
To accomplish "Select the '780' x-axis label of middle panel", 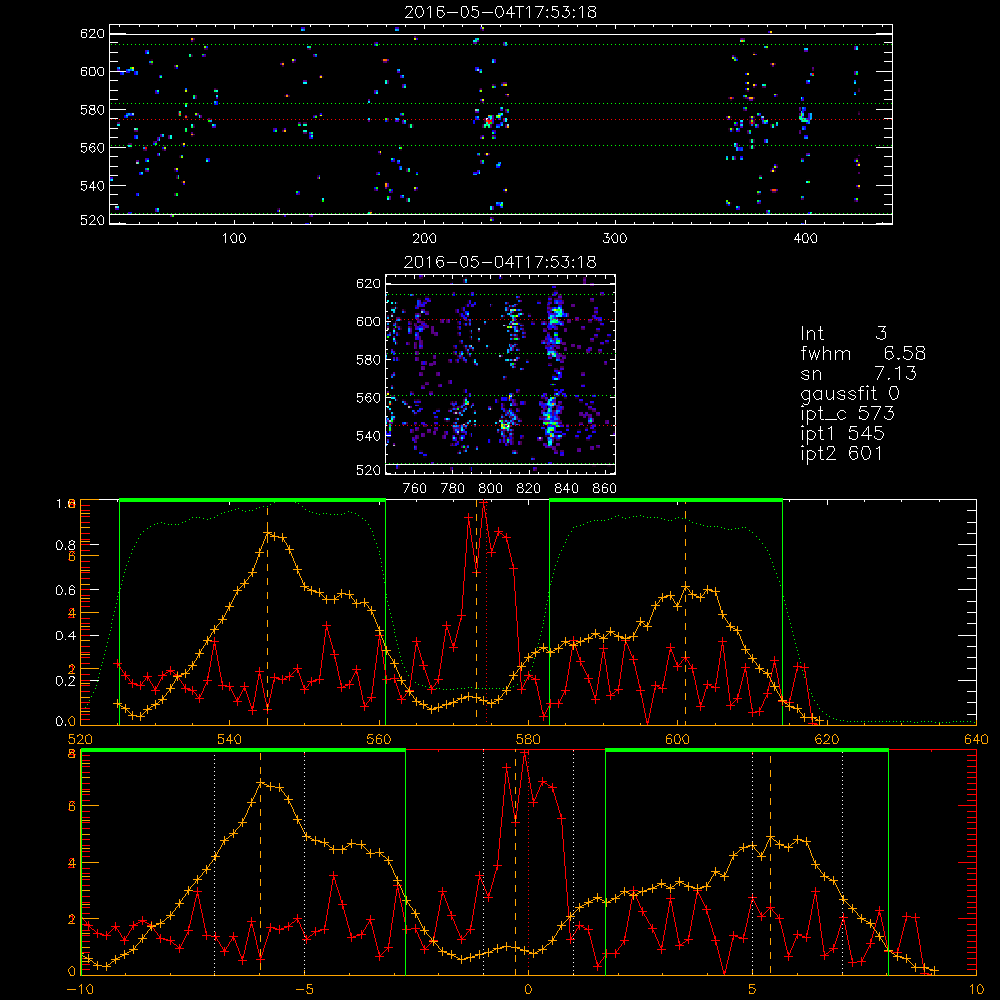I will pyautogui.click(x=453, y=489).
